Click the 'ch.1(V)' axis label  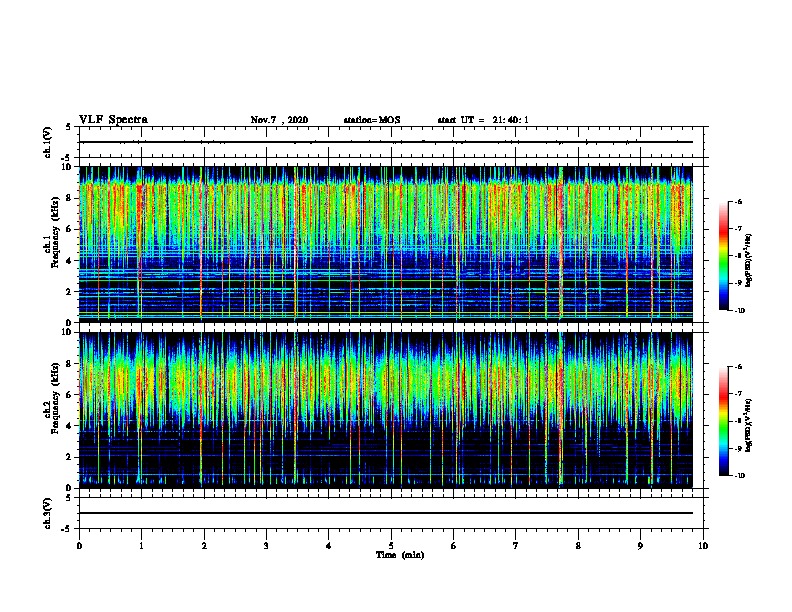click(48, 142)
